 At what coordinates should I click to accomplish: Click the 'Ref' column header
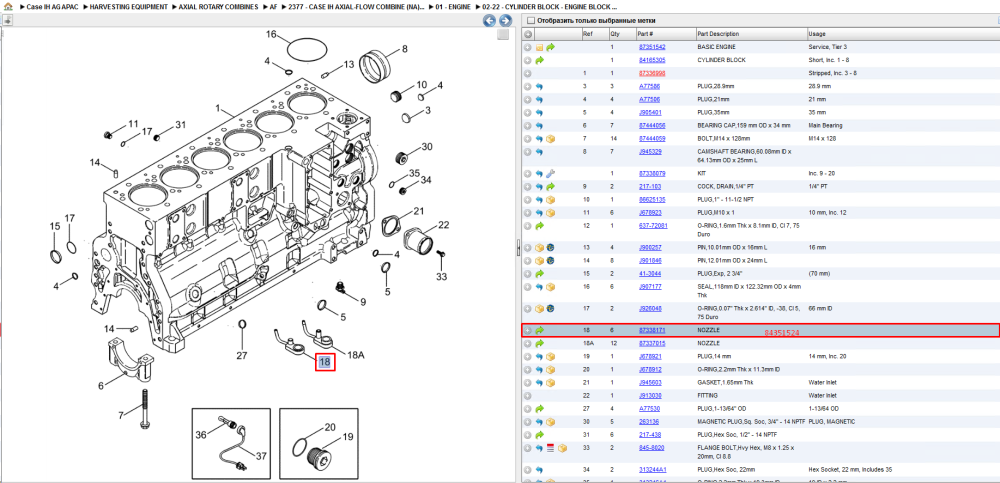[x=587, y=34]
